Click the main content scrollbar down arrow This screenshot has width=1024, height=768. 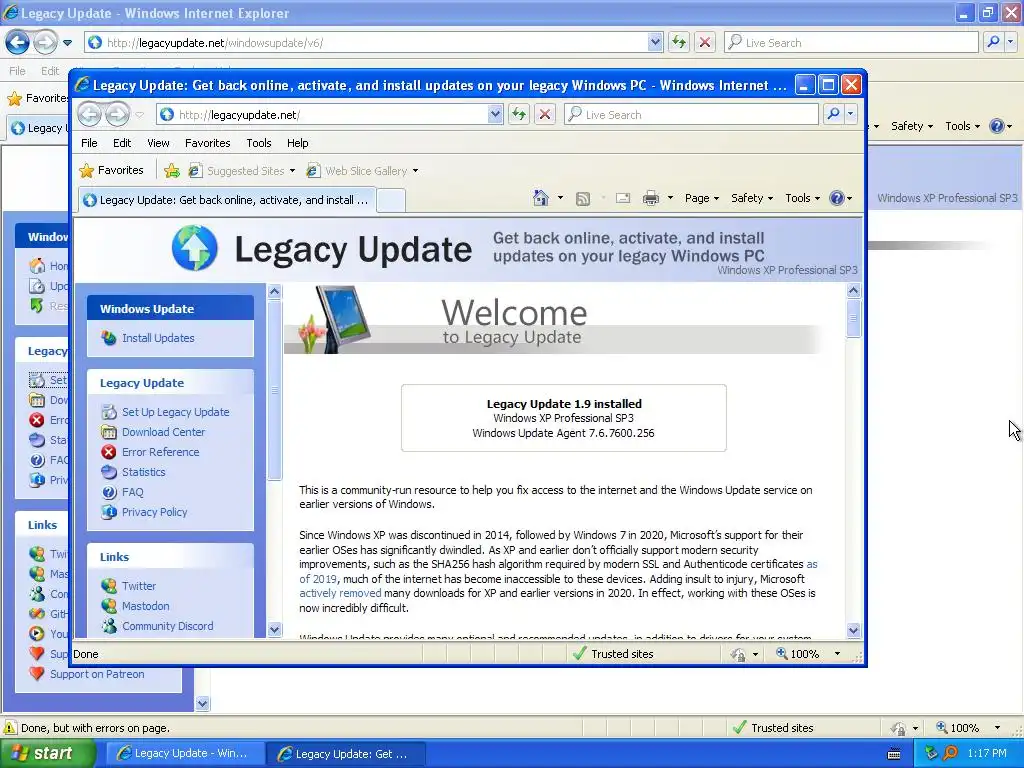click(x=854, y=630)
